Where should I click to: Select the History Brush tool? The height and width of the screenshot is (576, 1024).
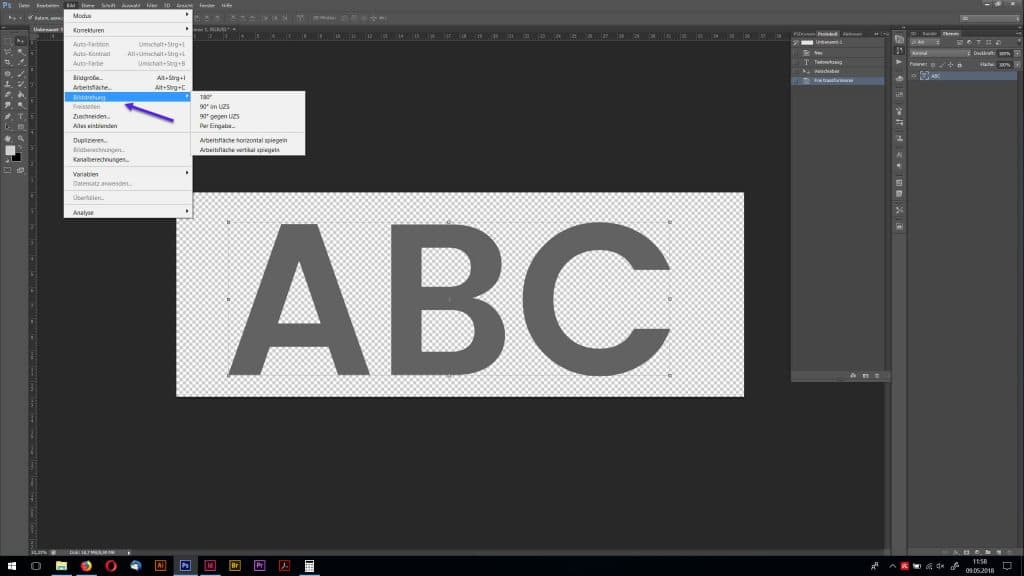tap(20, 84)
